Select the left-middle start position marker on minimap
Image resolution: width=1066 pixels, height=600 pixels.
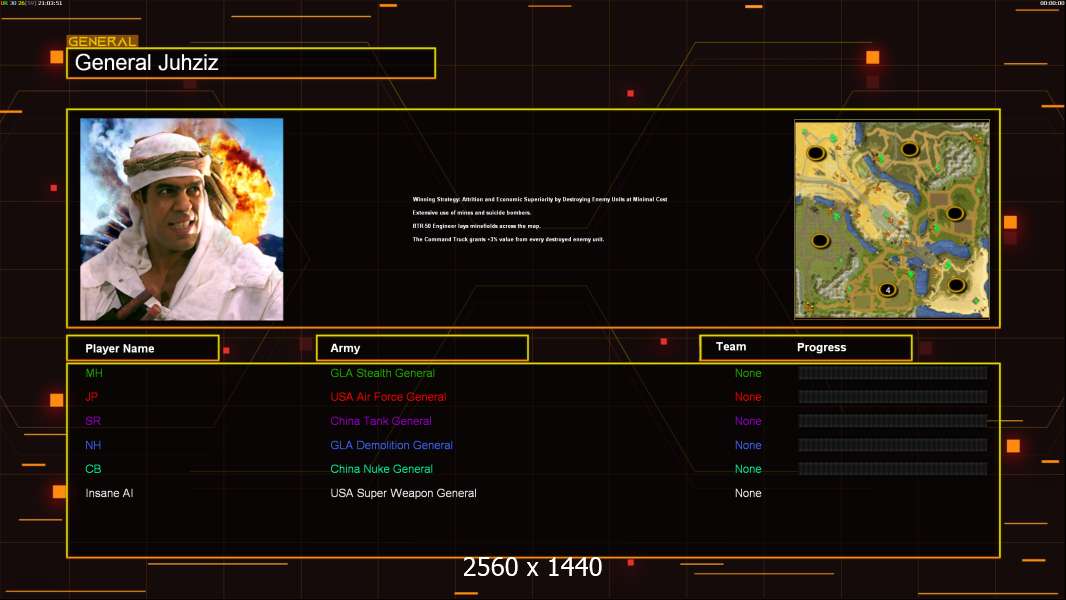820,241
